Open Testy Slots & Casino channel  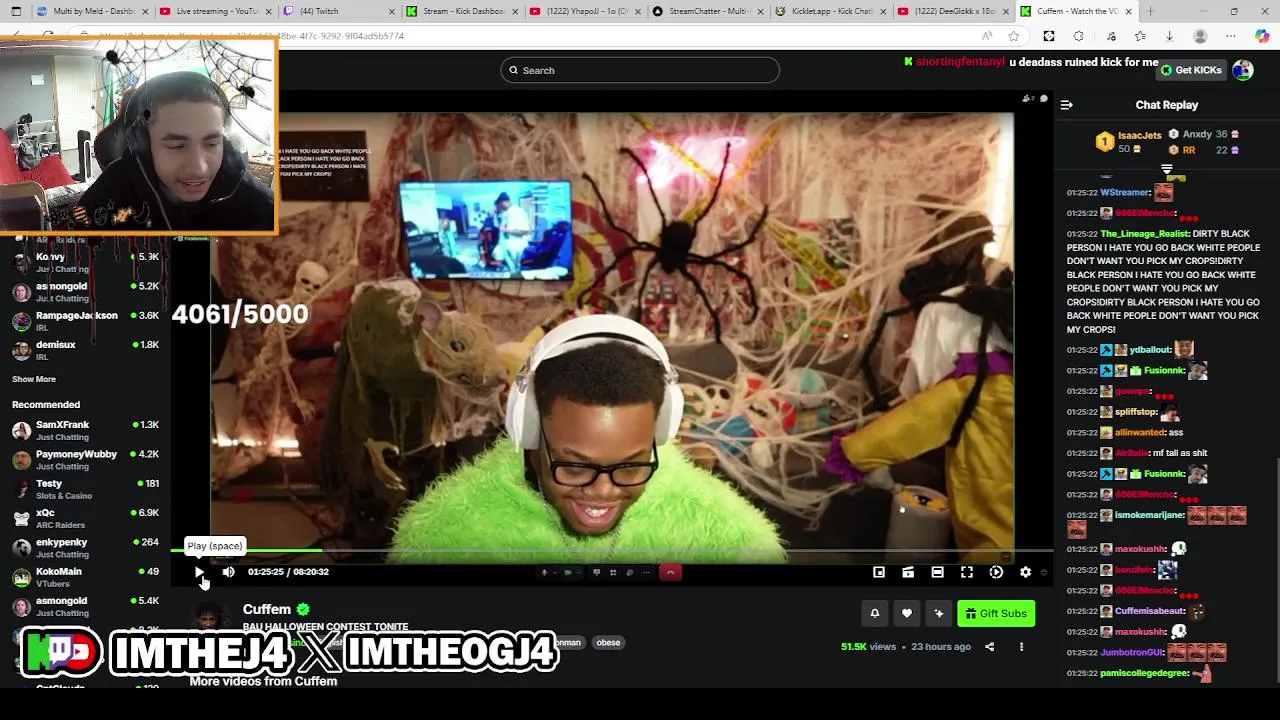click(85, 489)
